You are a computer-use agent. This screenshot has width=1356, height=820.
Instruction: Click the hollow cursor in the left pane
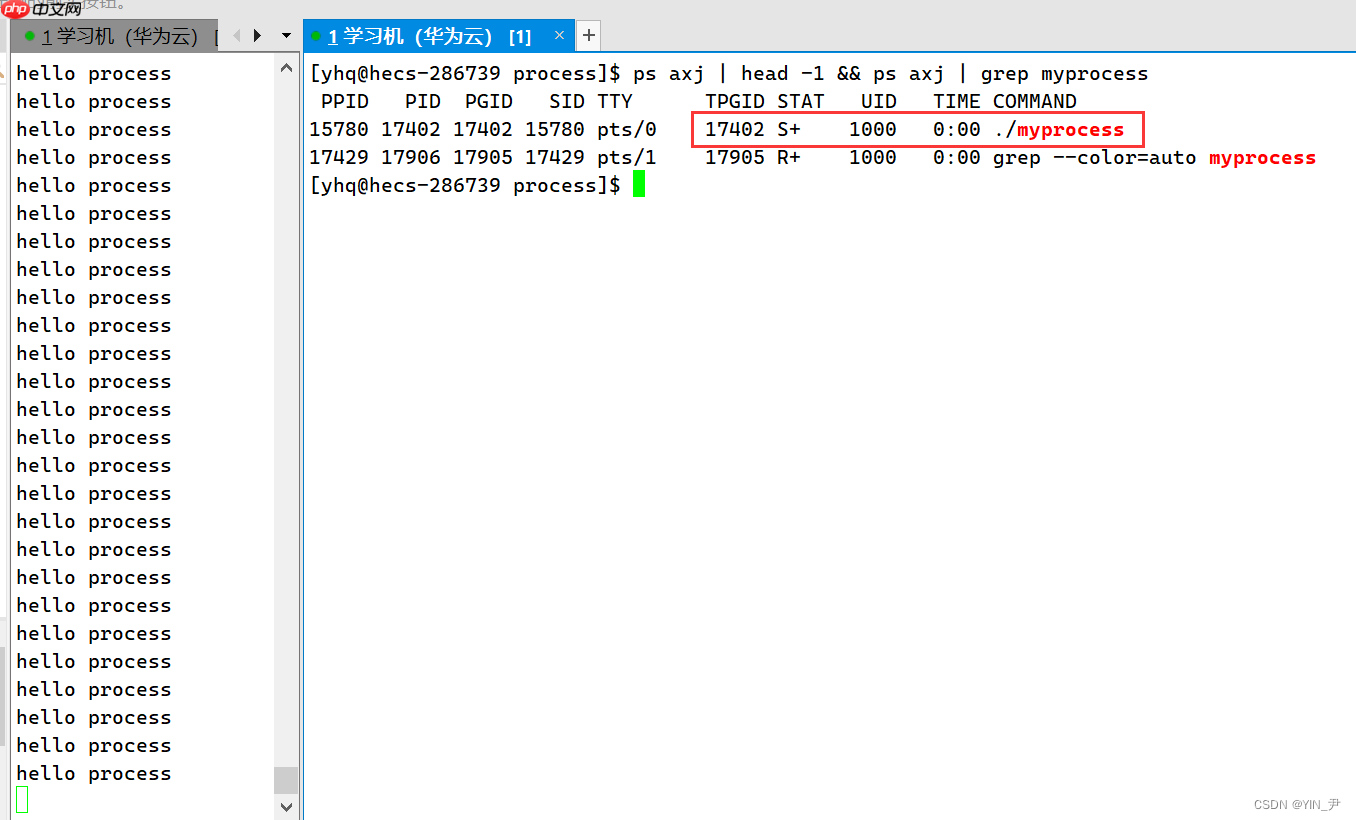pyautogui.click(x=22, y=800)
